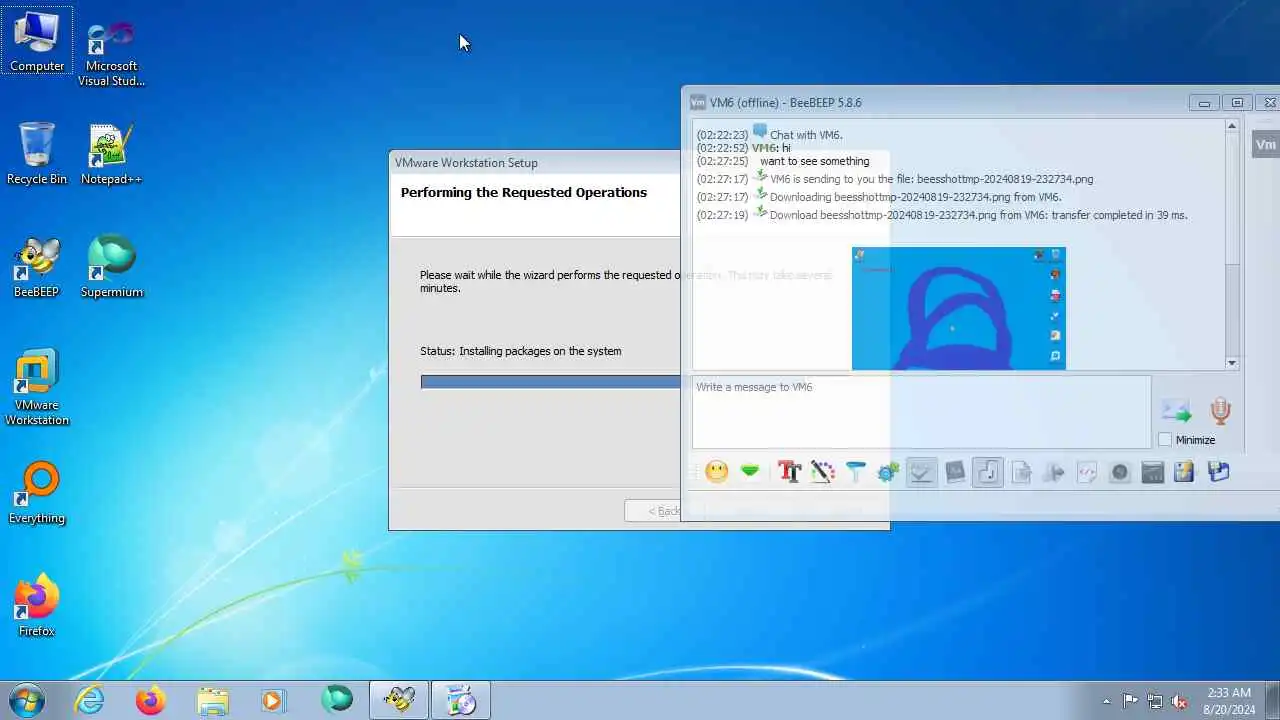
Task: Select the Firefox desktop shortcut
Action: (37, 606)
